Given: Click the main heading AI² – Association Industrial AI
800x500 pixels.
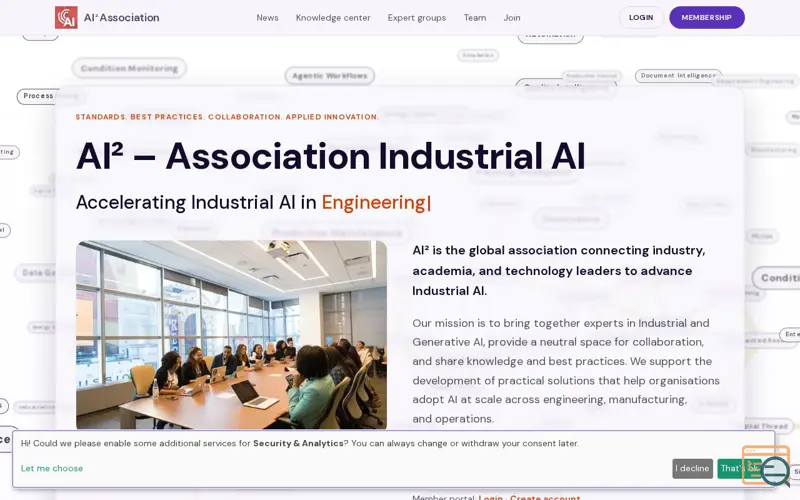Looking at the screenshot, I should [330, 156].
